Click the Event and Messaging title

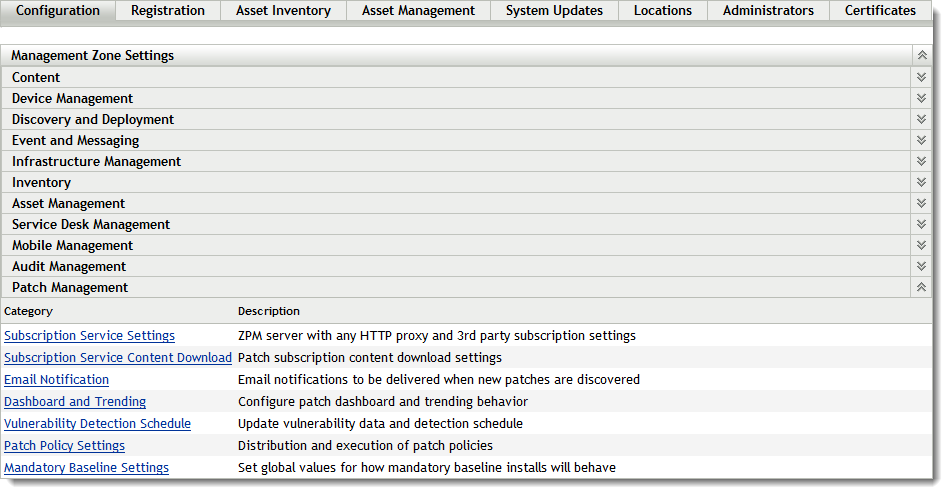tap(76, 140)
